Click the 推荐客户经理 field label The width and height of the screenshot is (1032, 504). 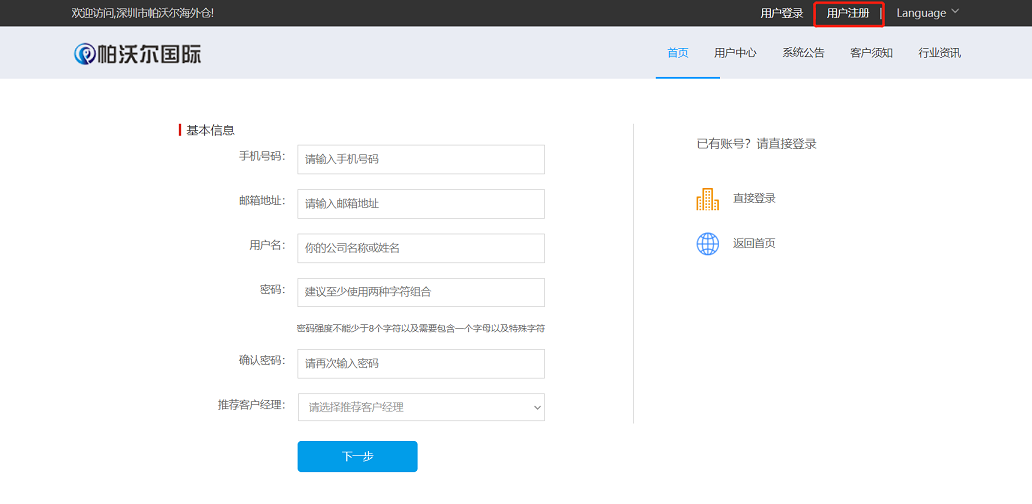click(x=251, y=405)
